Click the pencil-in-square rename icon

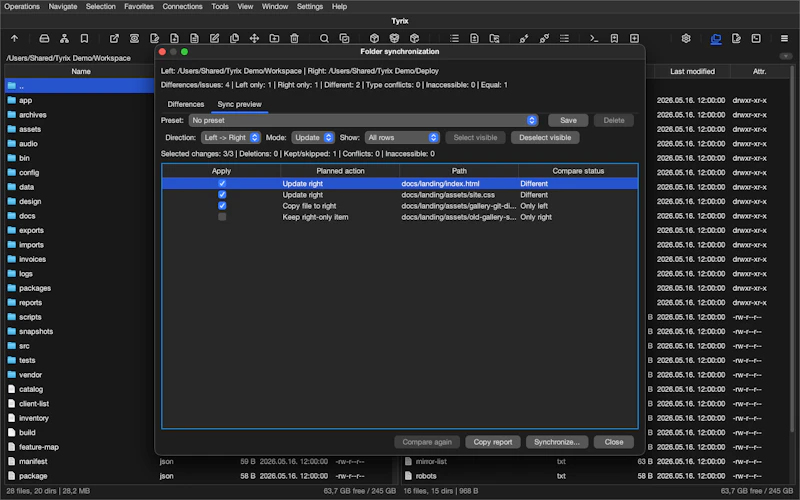pyautogui.click(x=214, y=38)
